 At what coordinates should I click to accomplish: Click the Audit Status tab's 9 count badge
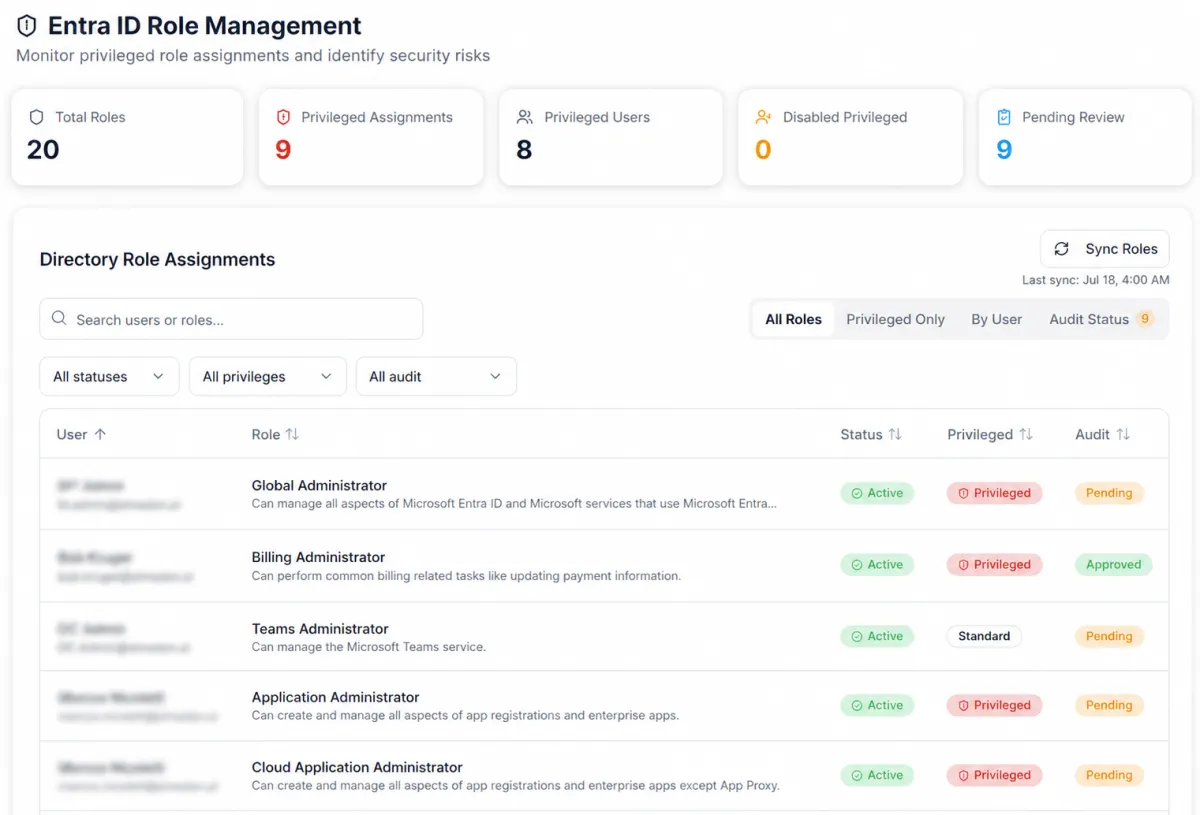(1145, 319)
